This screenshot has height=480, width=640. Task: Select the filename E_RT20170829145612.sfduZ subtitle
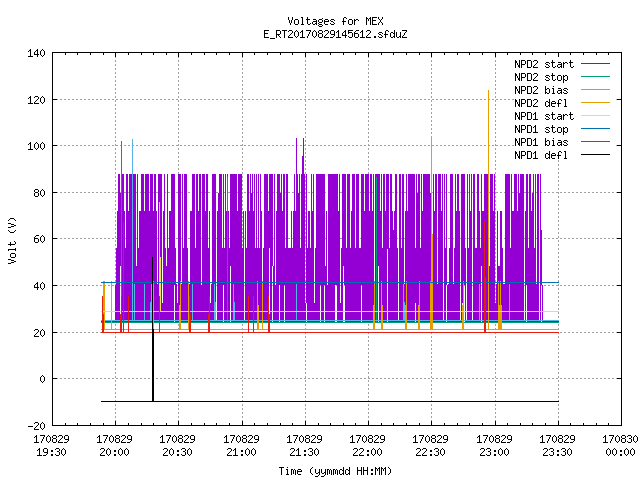(335, 34)
